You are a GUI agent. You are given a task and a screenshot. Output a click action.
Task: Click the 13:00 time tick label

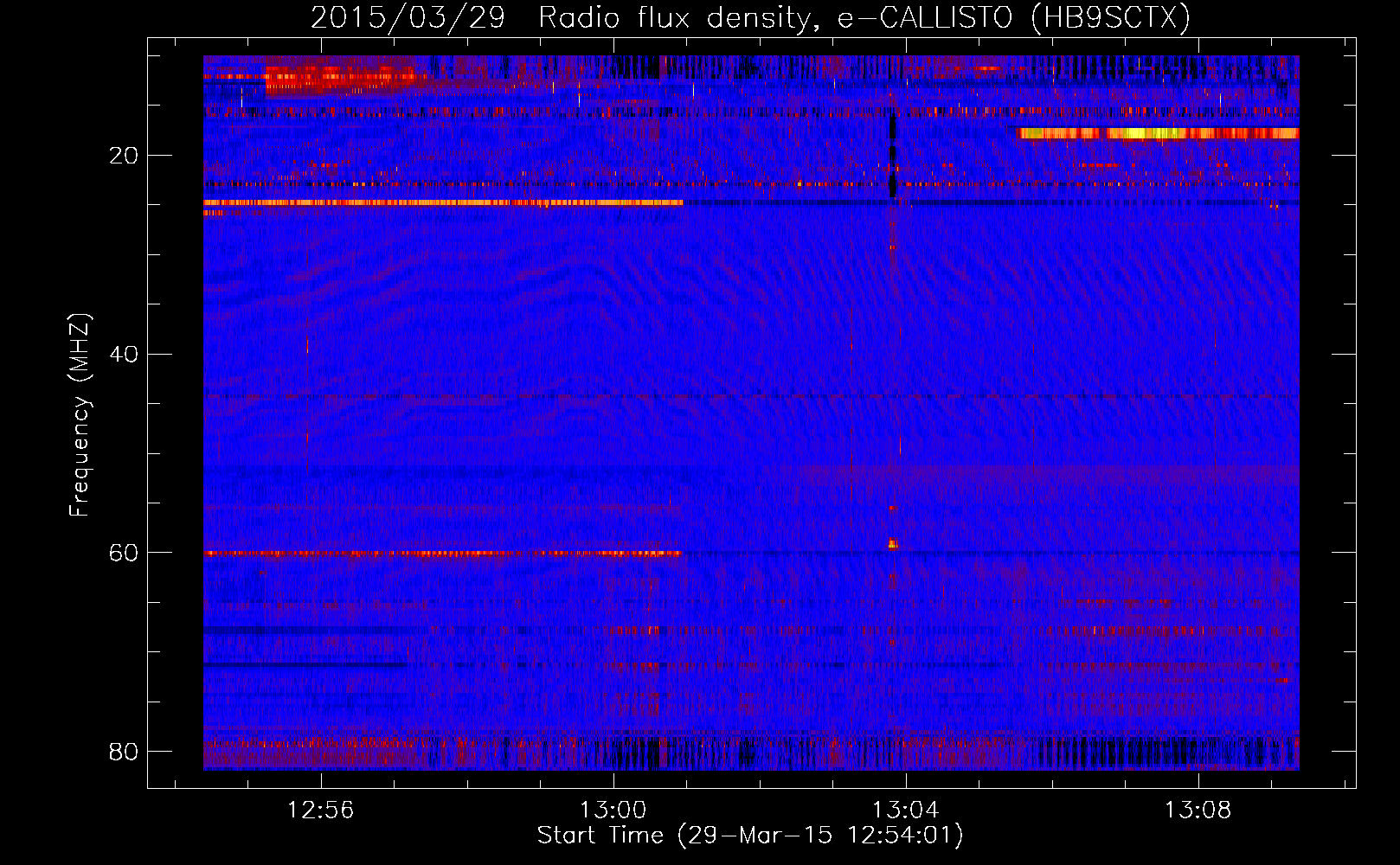(x=613, y=810)
